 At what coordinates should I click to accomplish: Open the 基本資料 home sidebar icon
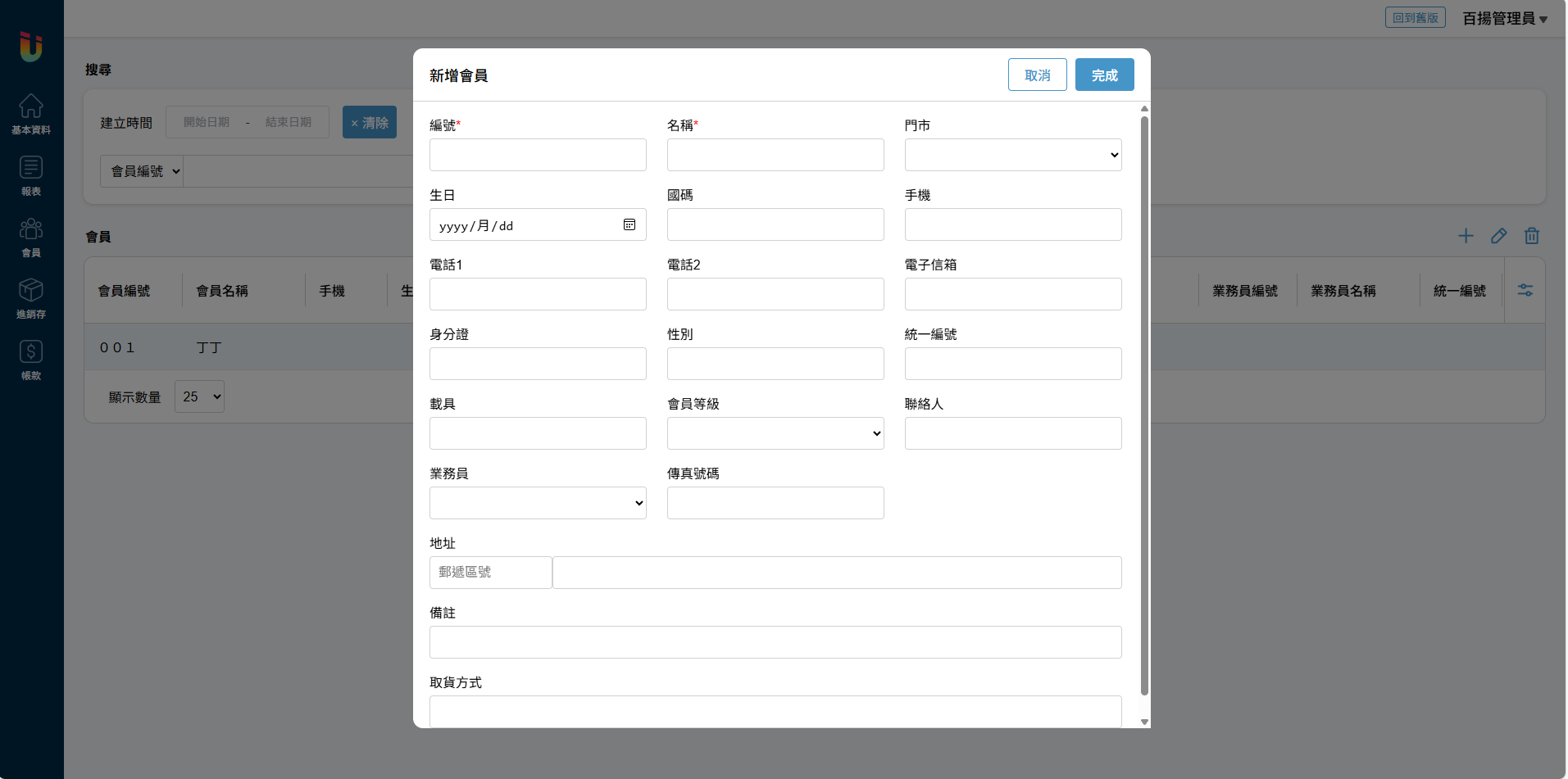(x=31, y=114)
